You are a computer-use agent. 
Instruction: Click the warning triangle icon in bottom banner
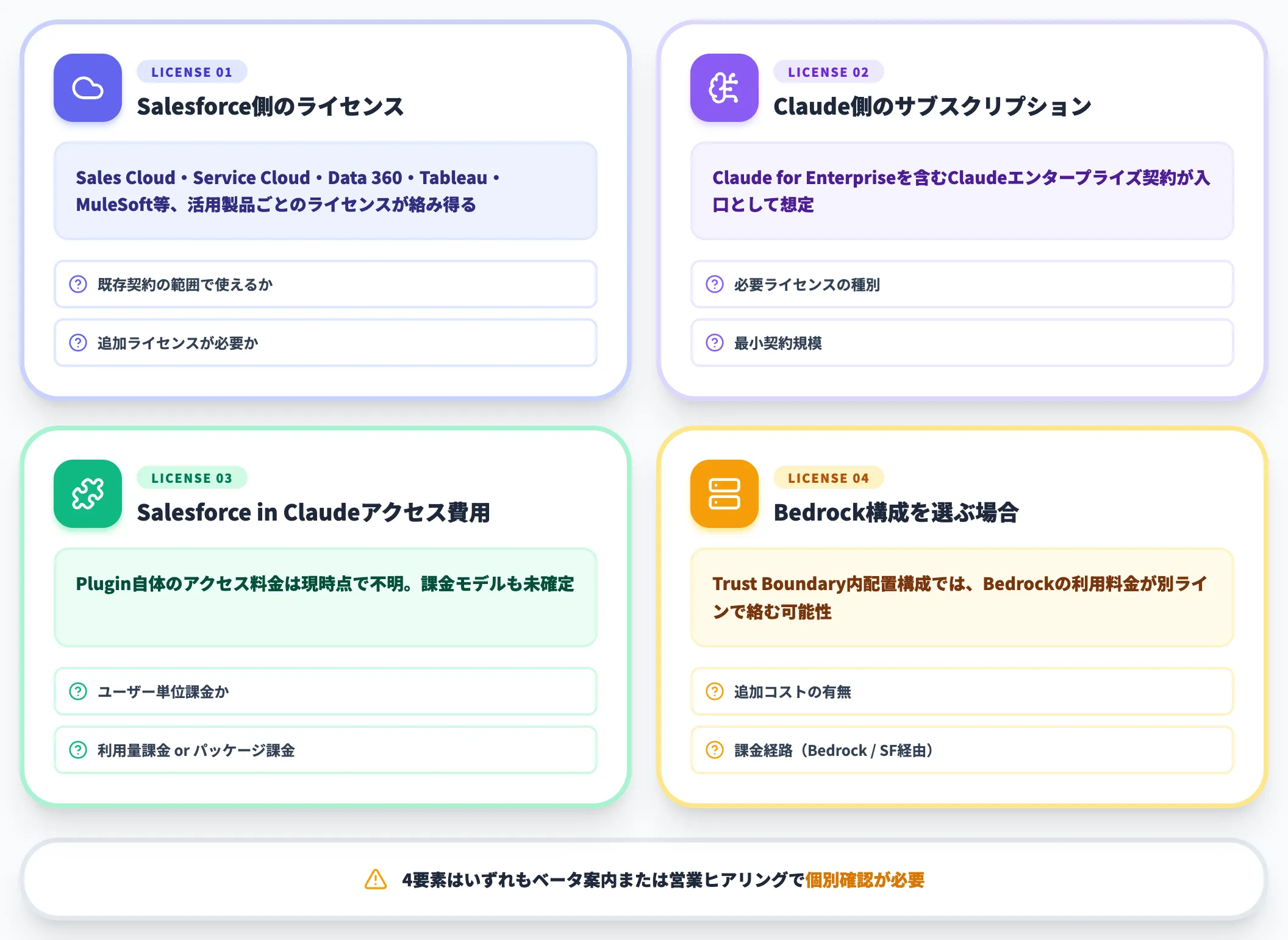click(x=376, y=880)
